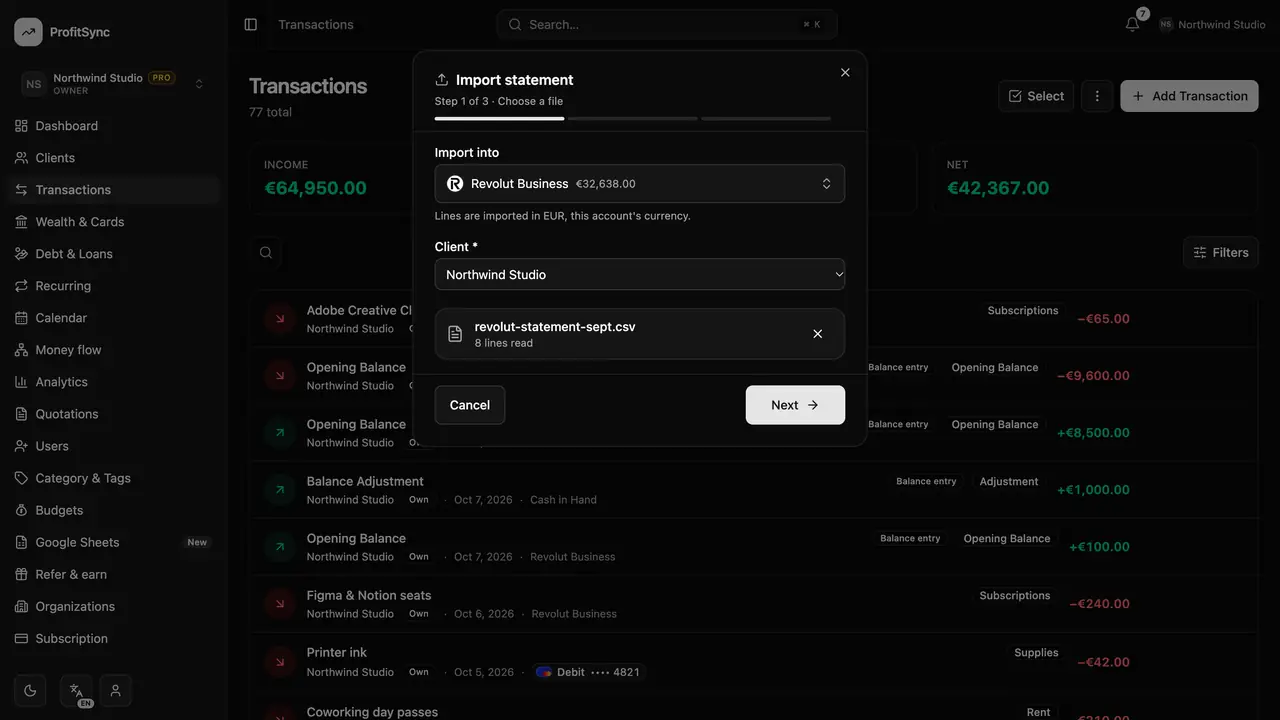Screen dimensions: 1280x720
Task: Click the Revolut logo in account selector
Action: click(x=455, y=184)
